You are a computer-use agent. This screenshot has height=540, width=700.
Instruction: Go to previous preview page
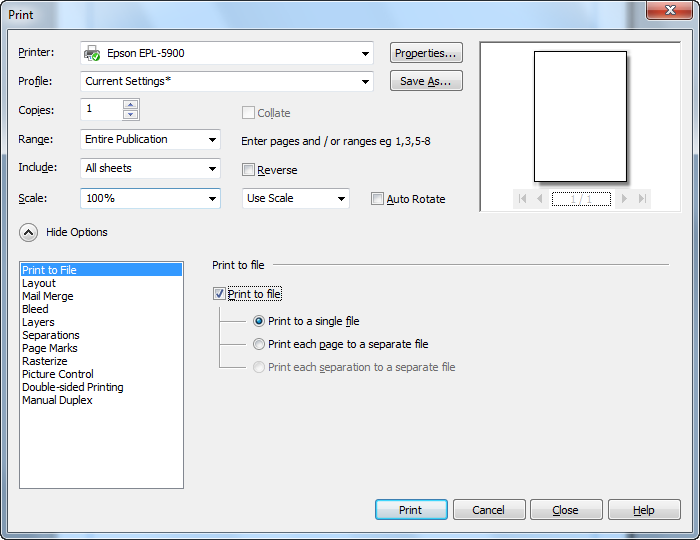pyautogui.click(x=540, y=199)
